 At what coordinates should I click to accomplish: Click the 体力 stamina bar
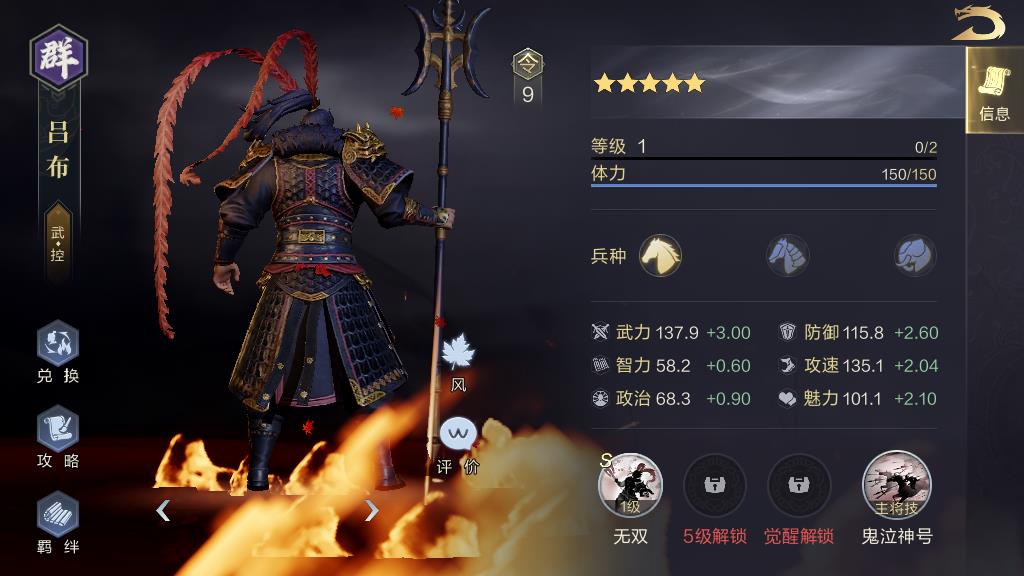pos(763,175)
